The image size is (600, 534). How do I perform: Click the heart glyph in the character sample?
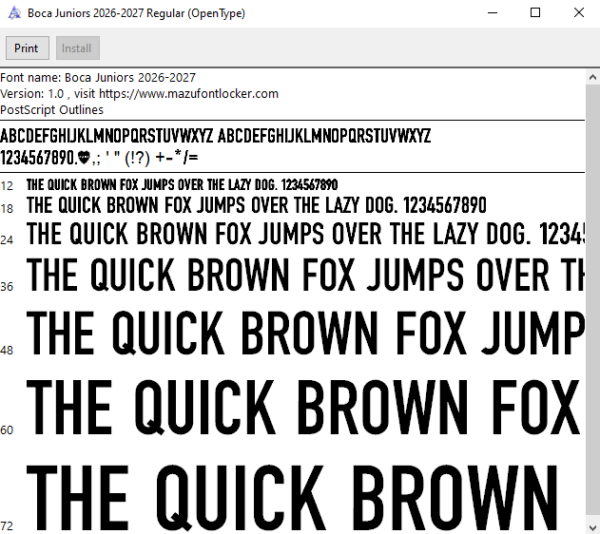(84, 157)
